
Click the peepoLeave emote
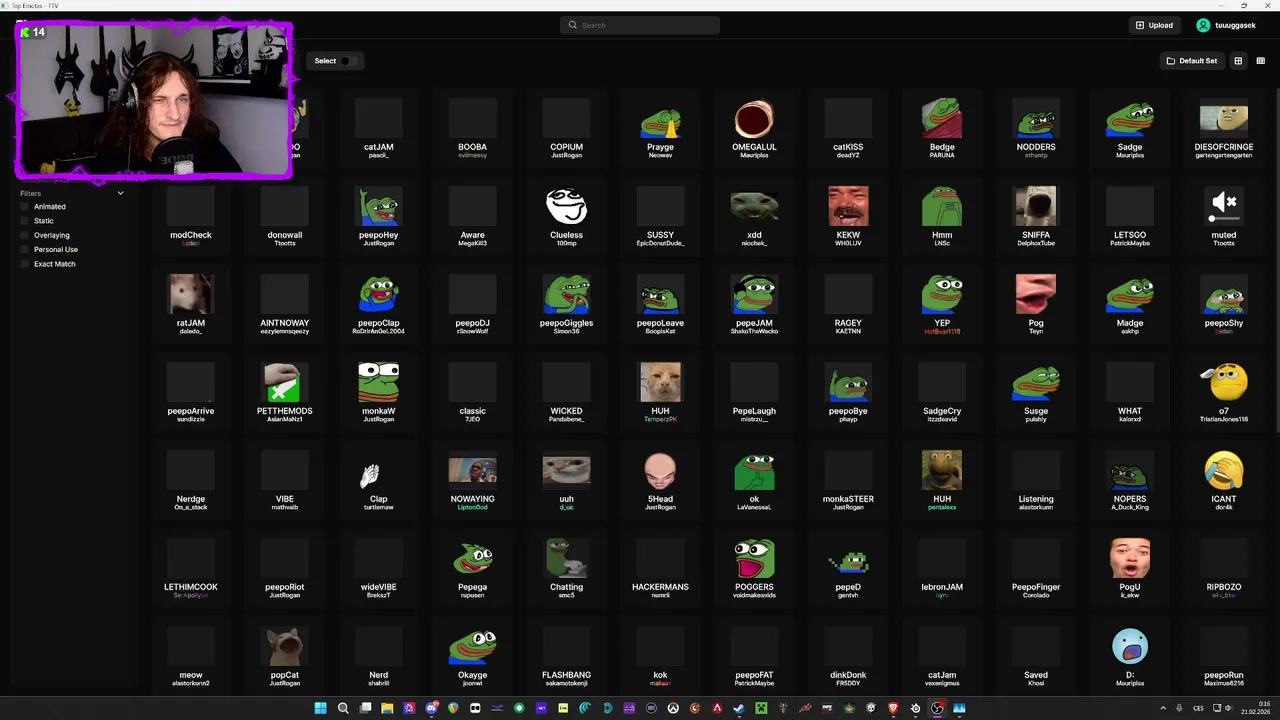click(660, 303)
